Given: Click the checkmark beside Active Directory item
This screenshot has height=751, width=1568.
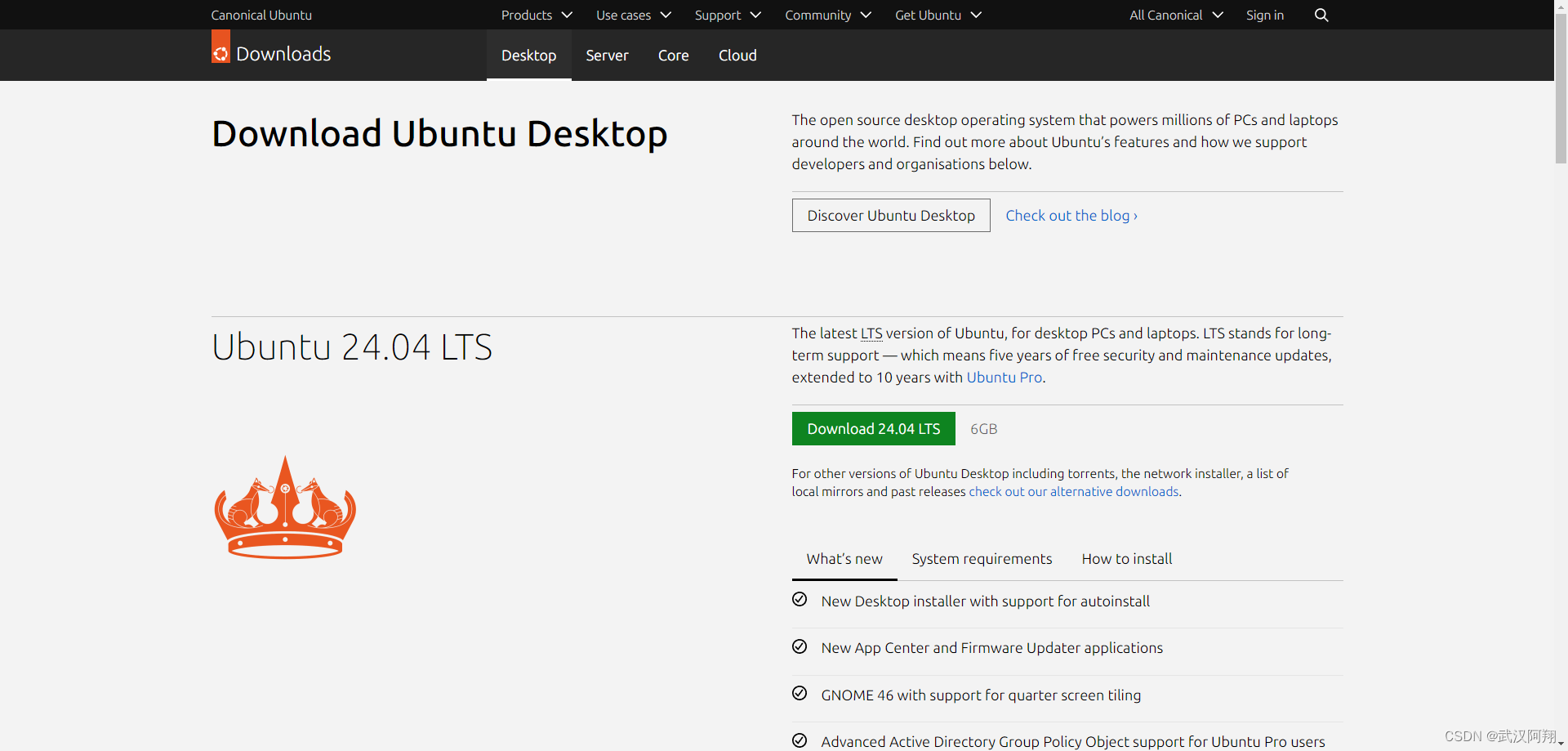Looking at the screenshot, I should click(x=799, y=740).
